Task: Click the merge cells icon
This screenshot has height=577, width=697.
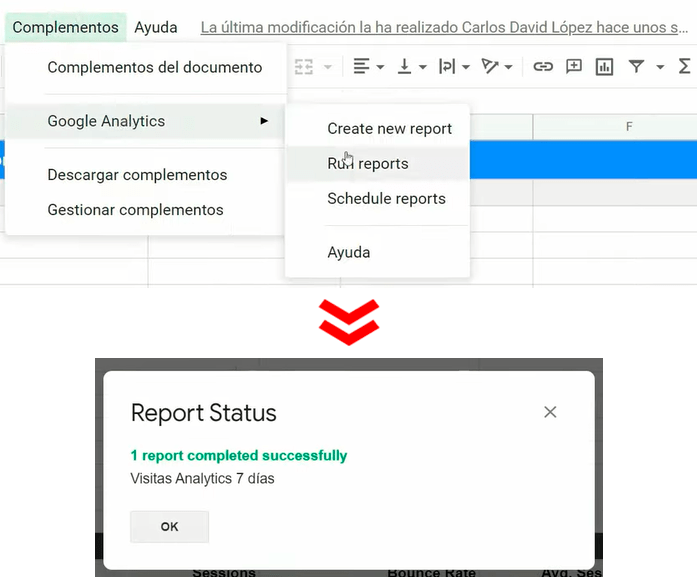Action: tap(304, 67)
